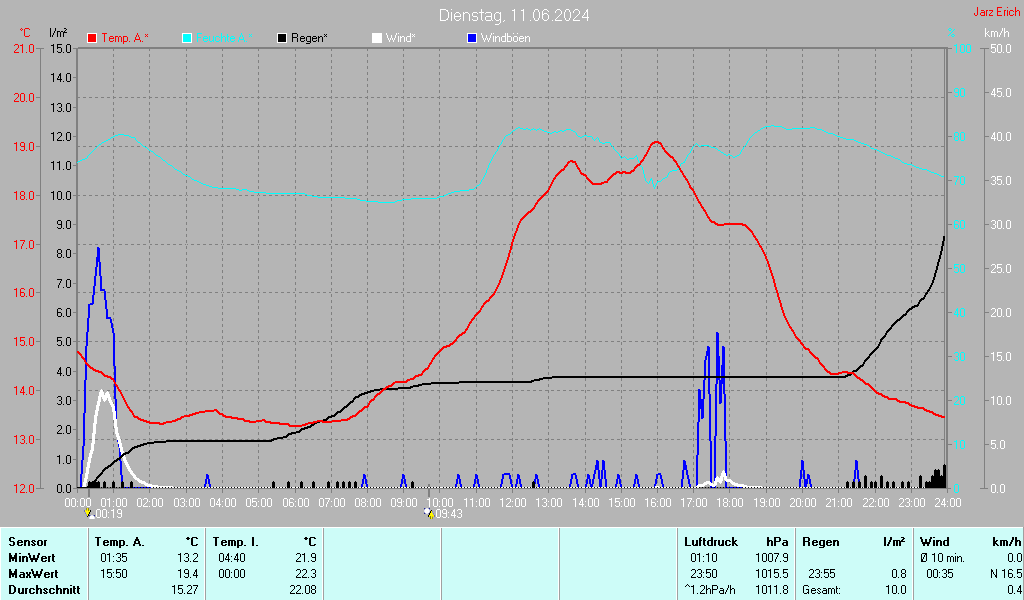1024x600 pixels.
Task: Click the Sensor header in the table
Action: [x=27, y=541]
